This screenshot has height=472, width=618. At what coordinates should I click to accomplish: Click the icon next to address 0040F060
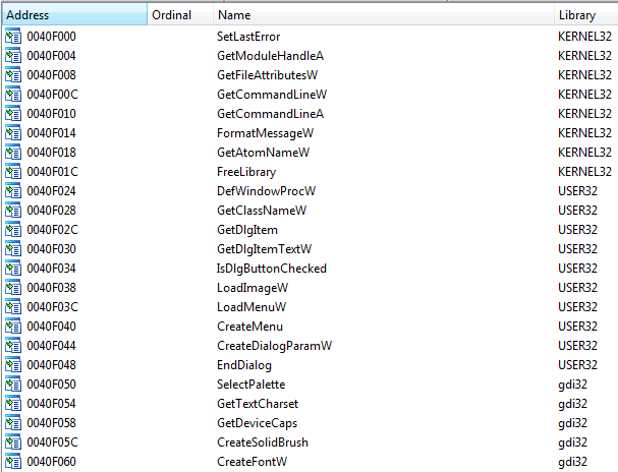(x=13, y=461)
